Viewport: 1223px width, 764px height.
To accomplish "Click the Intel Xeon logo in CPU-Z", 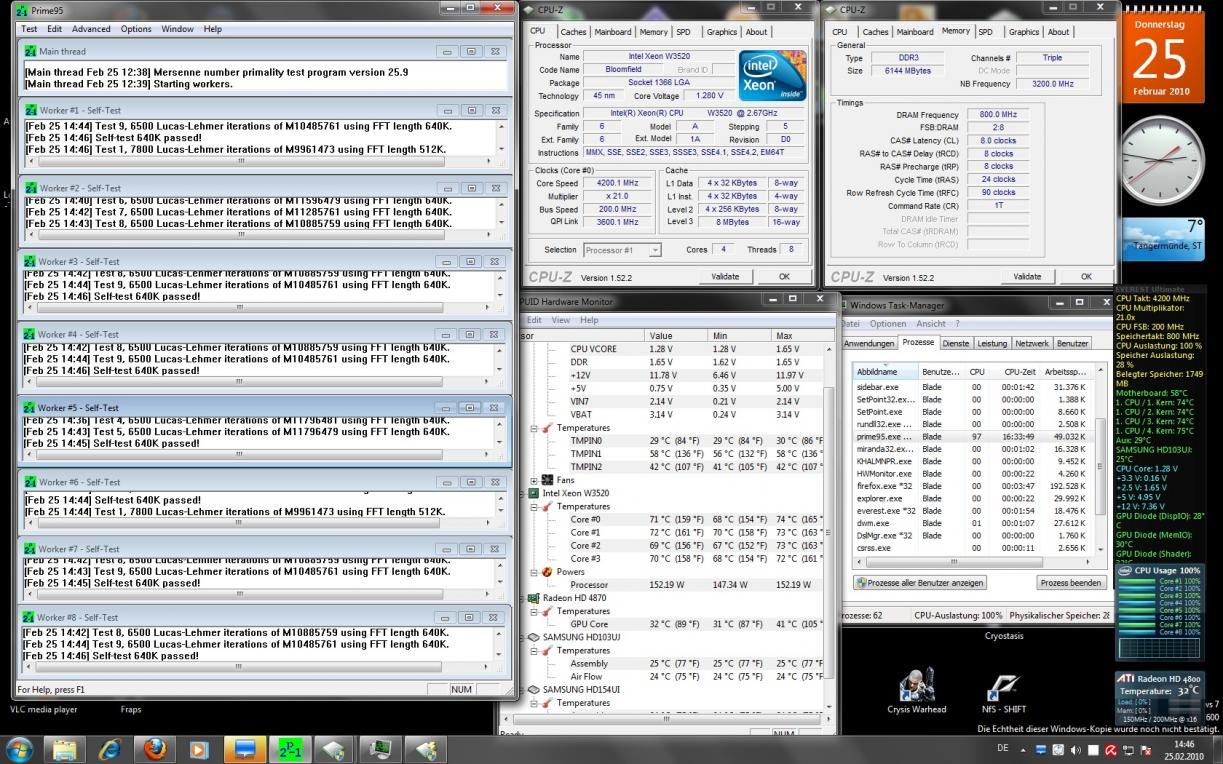I will click(x=773, y=76).
